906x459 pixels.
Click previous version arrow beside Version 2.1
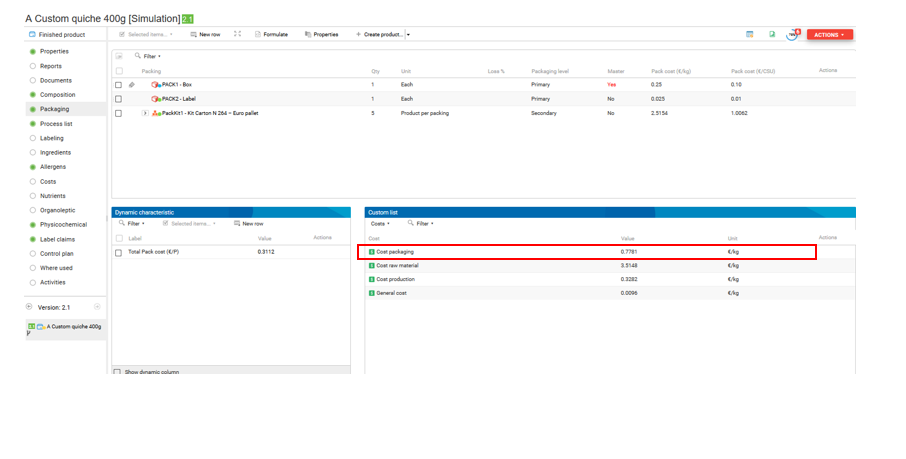tap(29, 307)
